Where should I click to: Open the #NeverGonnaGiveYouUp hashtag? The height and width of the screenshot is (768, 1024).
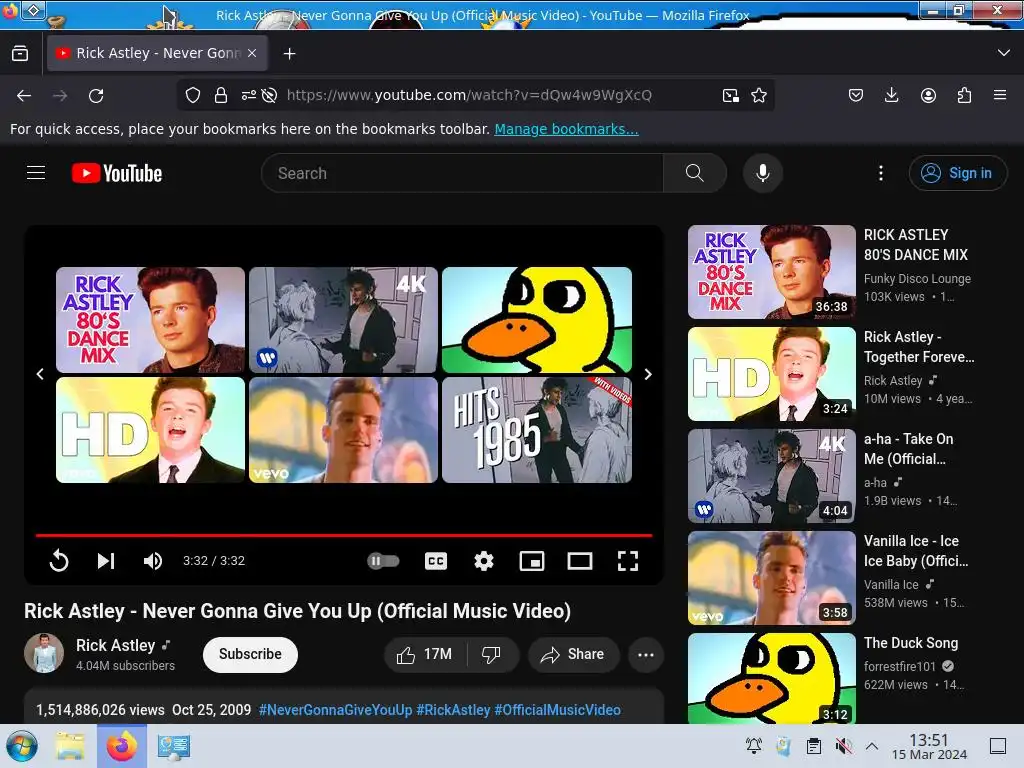click(x=336, y=710)
